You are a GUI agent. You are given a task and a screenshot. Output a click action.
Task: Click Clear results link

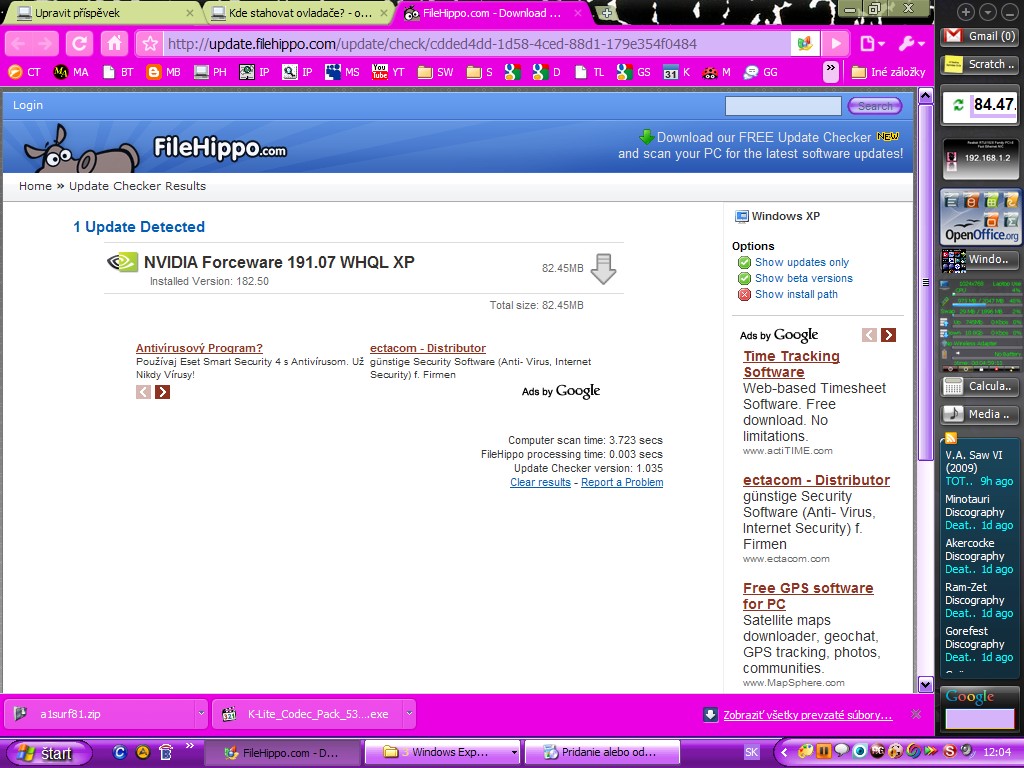coord(540,482)
